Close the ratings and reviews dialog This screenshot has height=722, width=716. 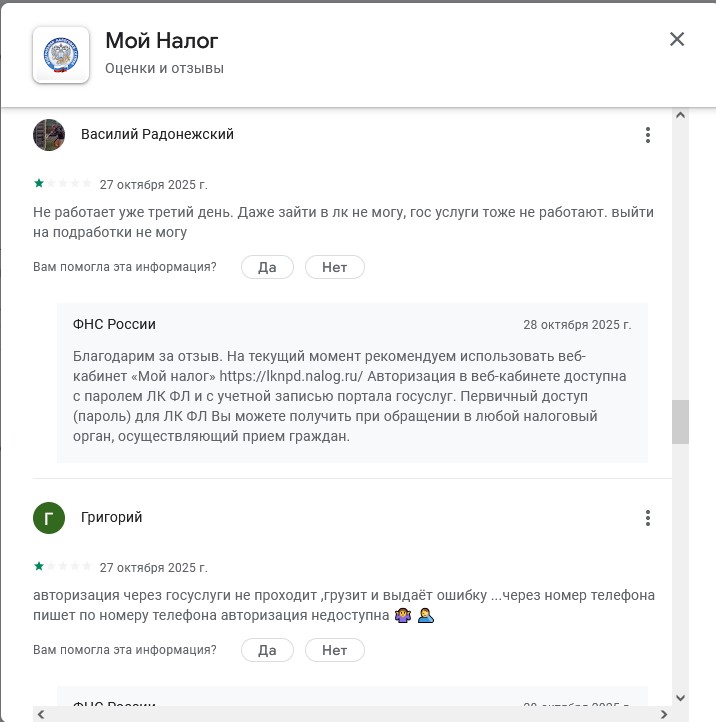677,39
